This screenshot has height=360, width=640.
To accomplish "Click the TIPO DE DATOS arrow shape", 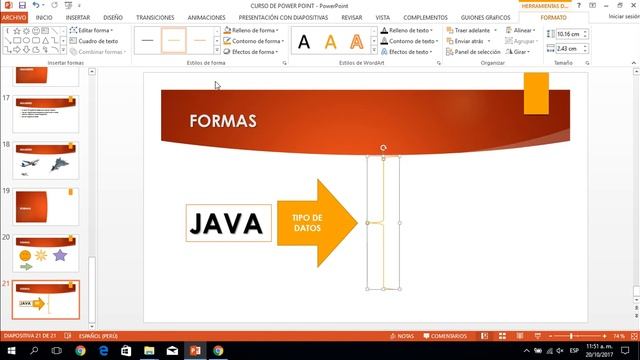I will (x=317, y=223).
